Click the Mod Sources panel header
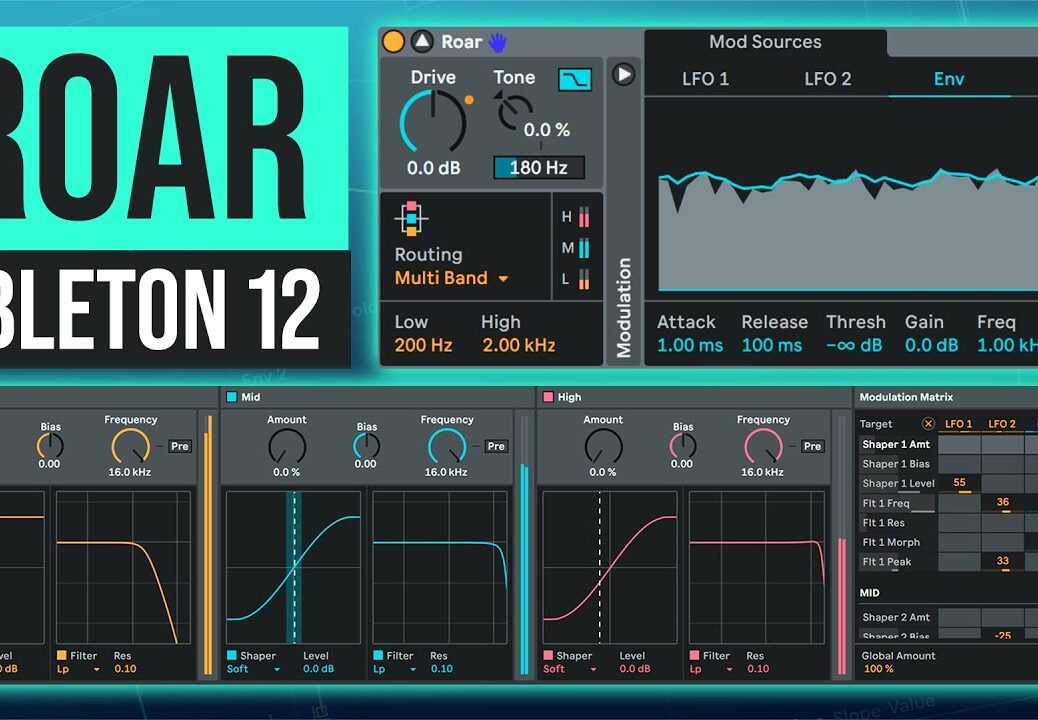 pyautogui.click(x=765, y=42)
